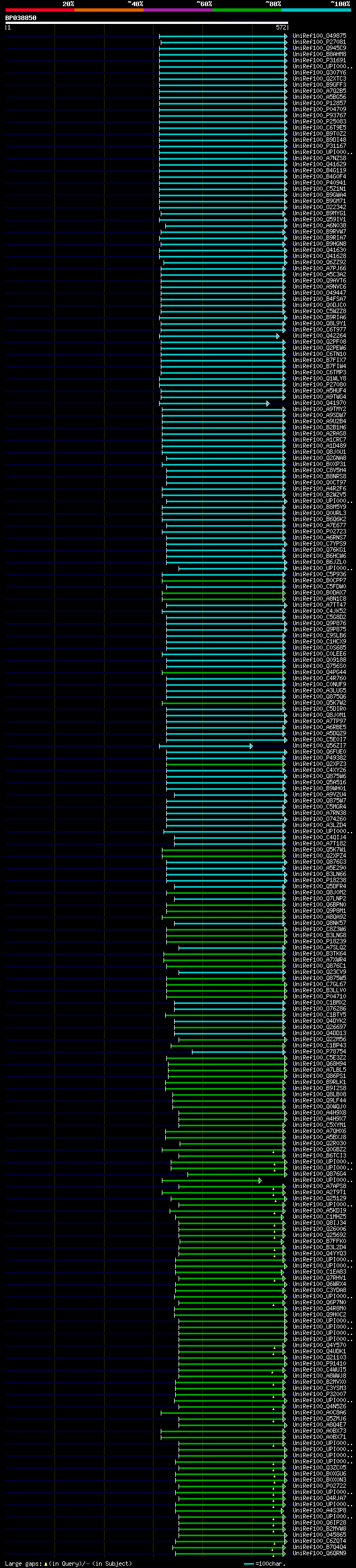
Task: Select the label UniRef100_P02722
Action: (319, 1486)
